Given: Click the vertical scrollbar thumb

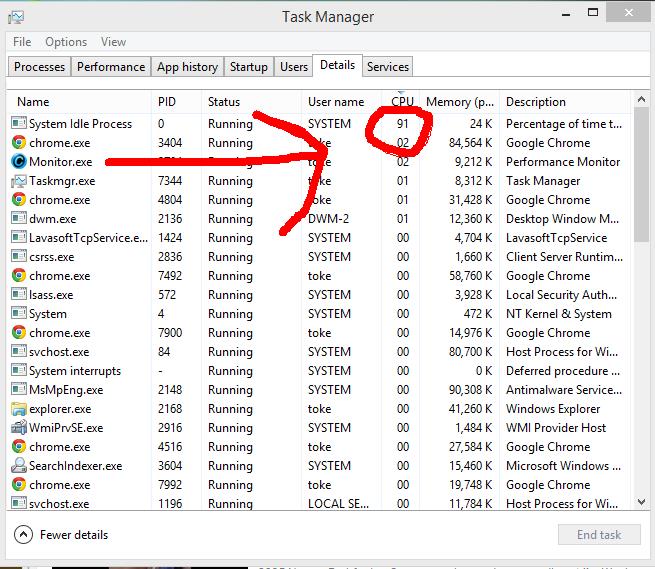Looking at the screenshot, I should tap(641, 175).
